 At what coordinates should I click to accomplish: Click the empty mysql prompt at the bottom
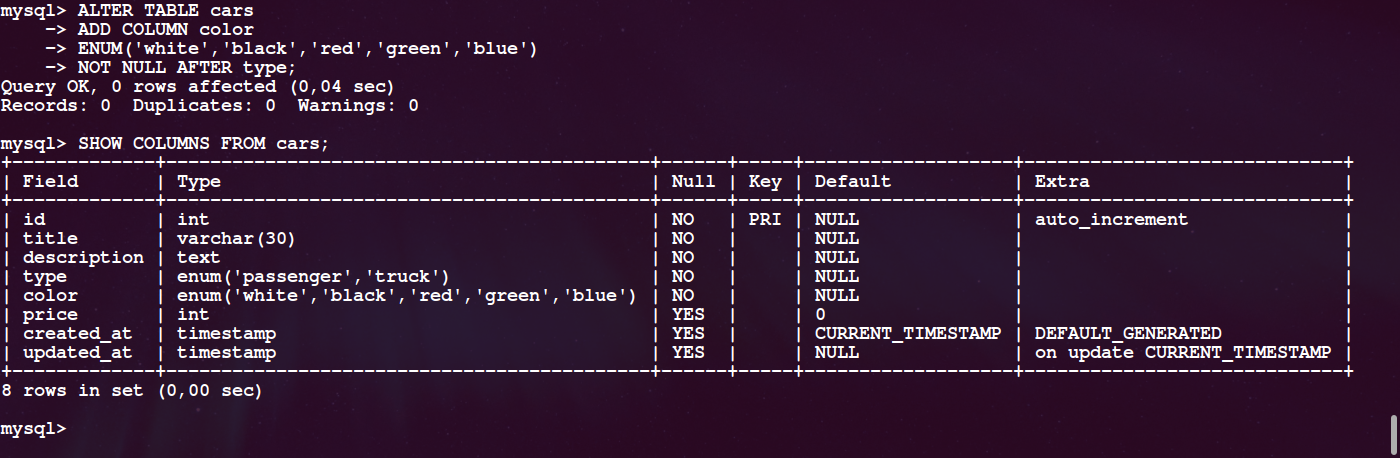pos(34,429)
